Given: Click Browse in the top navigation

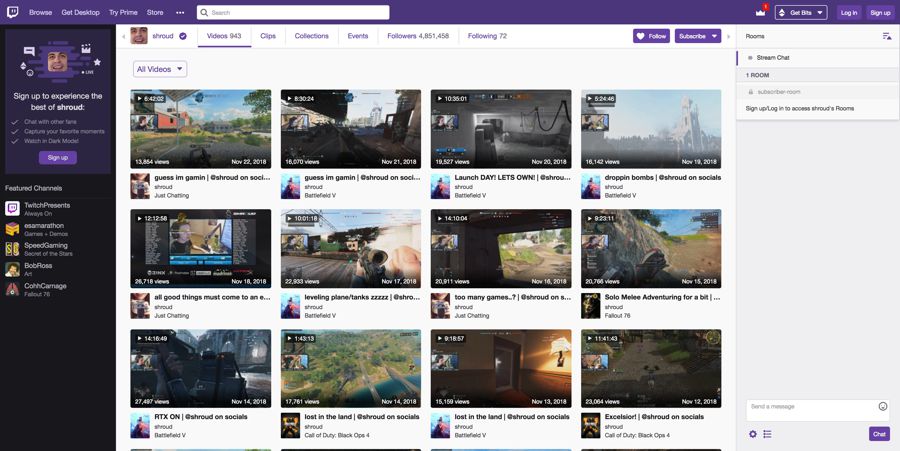Looking at the screenshot, I should (40, 12).
